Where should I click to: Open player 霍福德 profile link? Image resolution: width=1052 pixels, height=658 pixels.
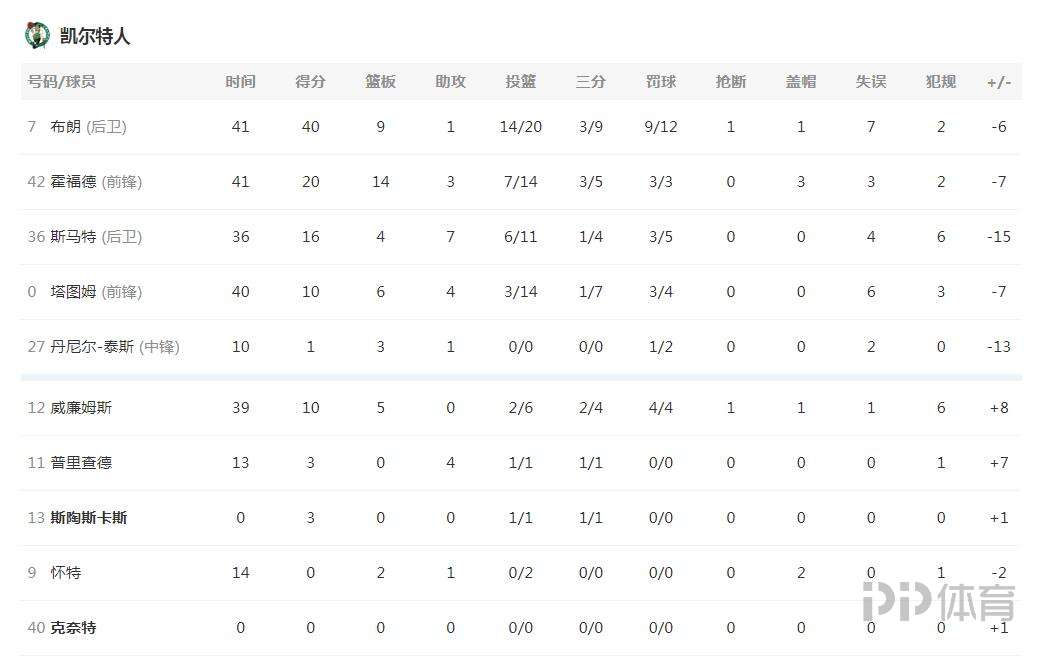click(73, 182)
